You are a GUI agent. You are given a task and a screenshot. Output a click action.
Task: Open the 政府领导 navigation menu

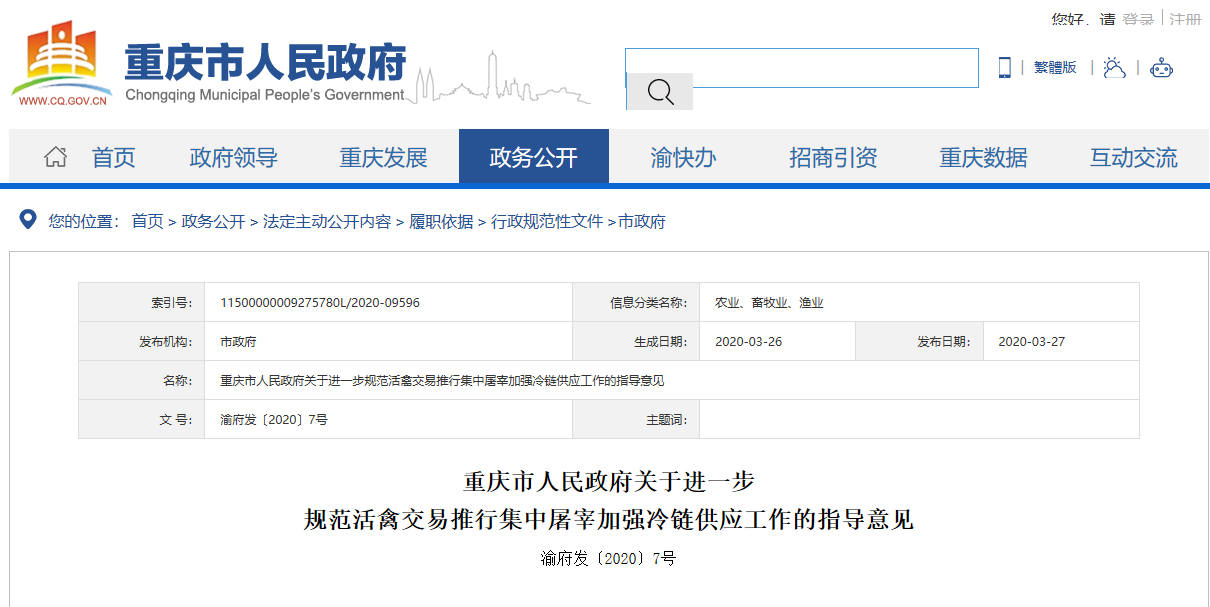tap(234, 157)
